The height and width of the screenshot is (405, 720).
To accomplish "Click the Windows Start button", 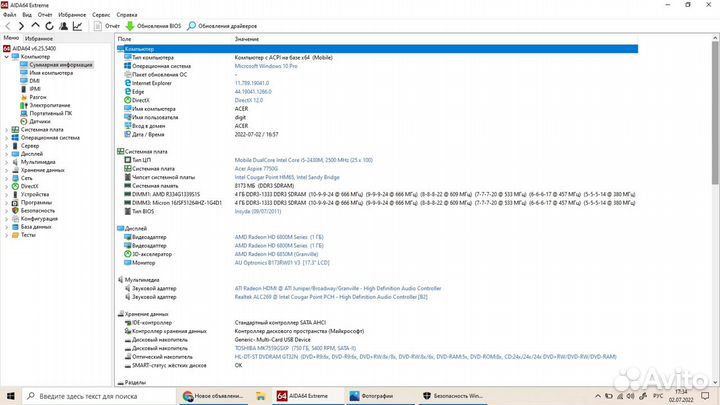I will (10, 396).
